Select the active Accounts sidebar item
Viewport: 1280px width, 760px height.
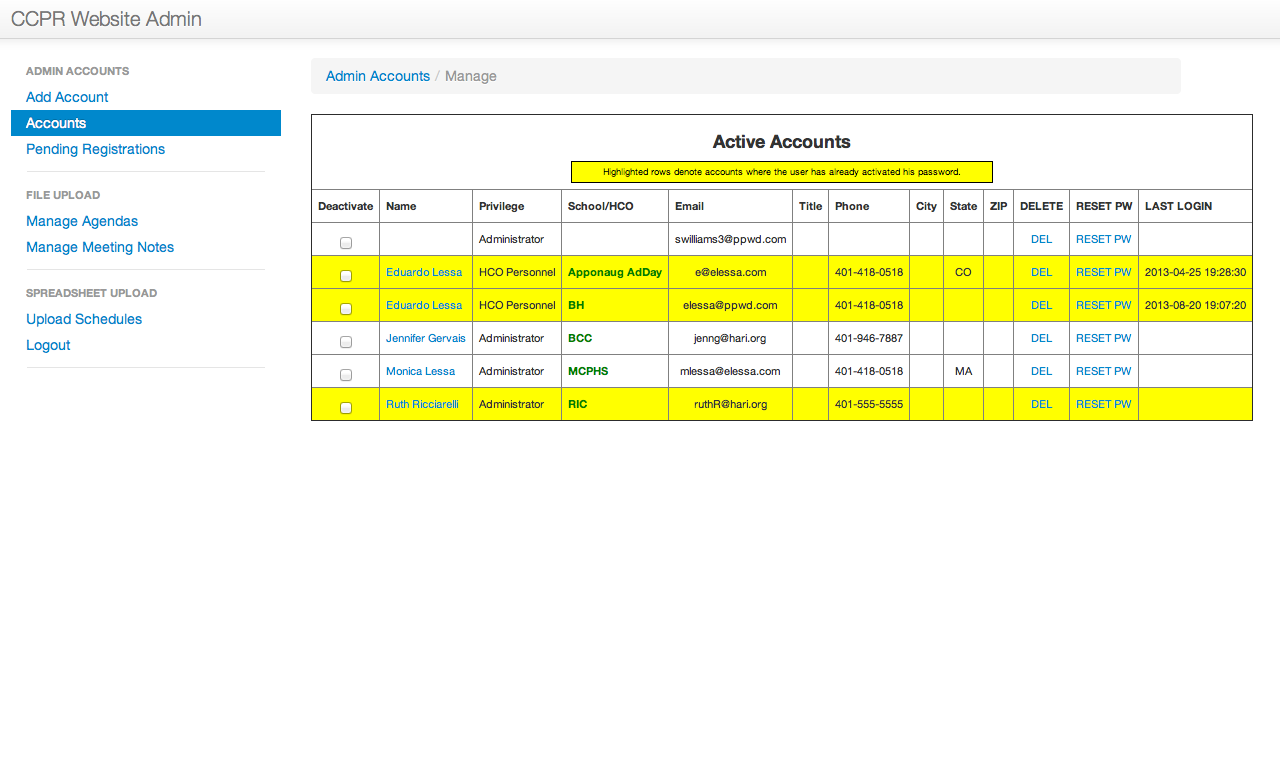click(x=56, y=123)
